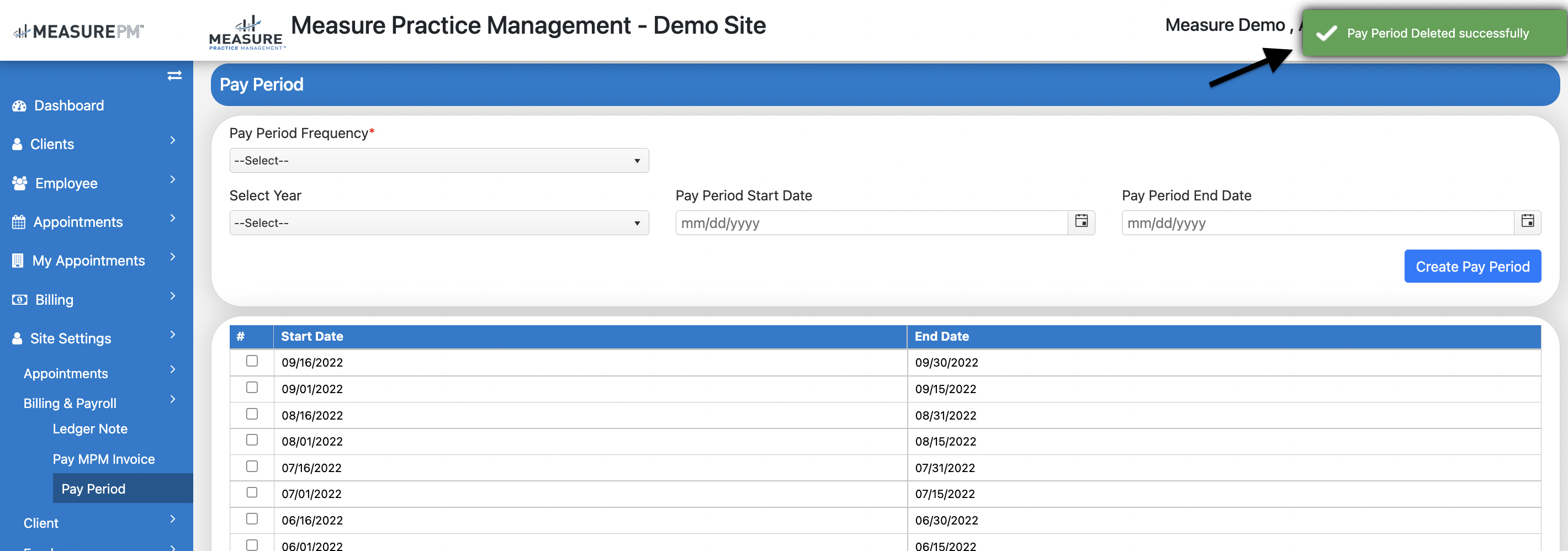The width and height of the screenshot is (1568, 551).
Task: Check the 06/01/2022 pay period row
Action: point(252,544)
